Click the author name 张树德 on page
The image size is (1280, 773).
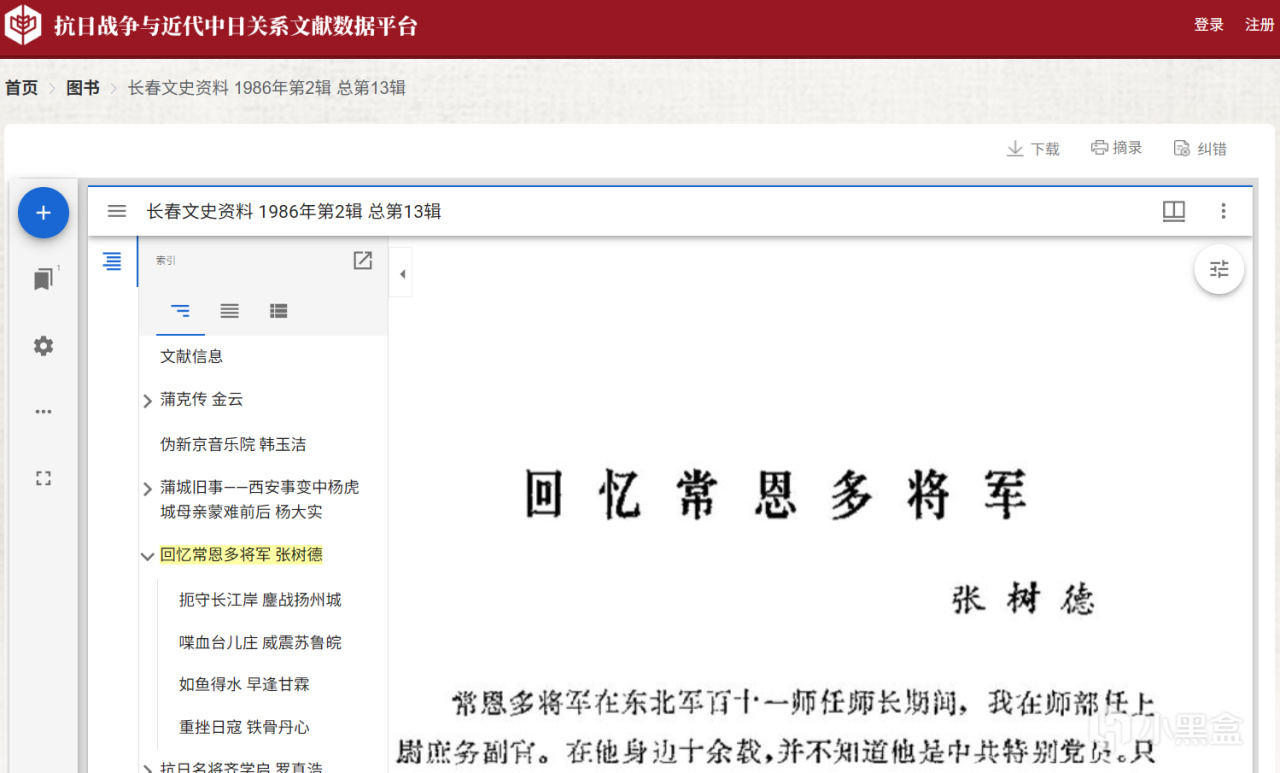(x=1022, y=599)
